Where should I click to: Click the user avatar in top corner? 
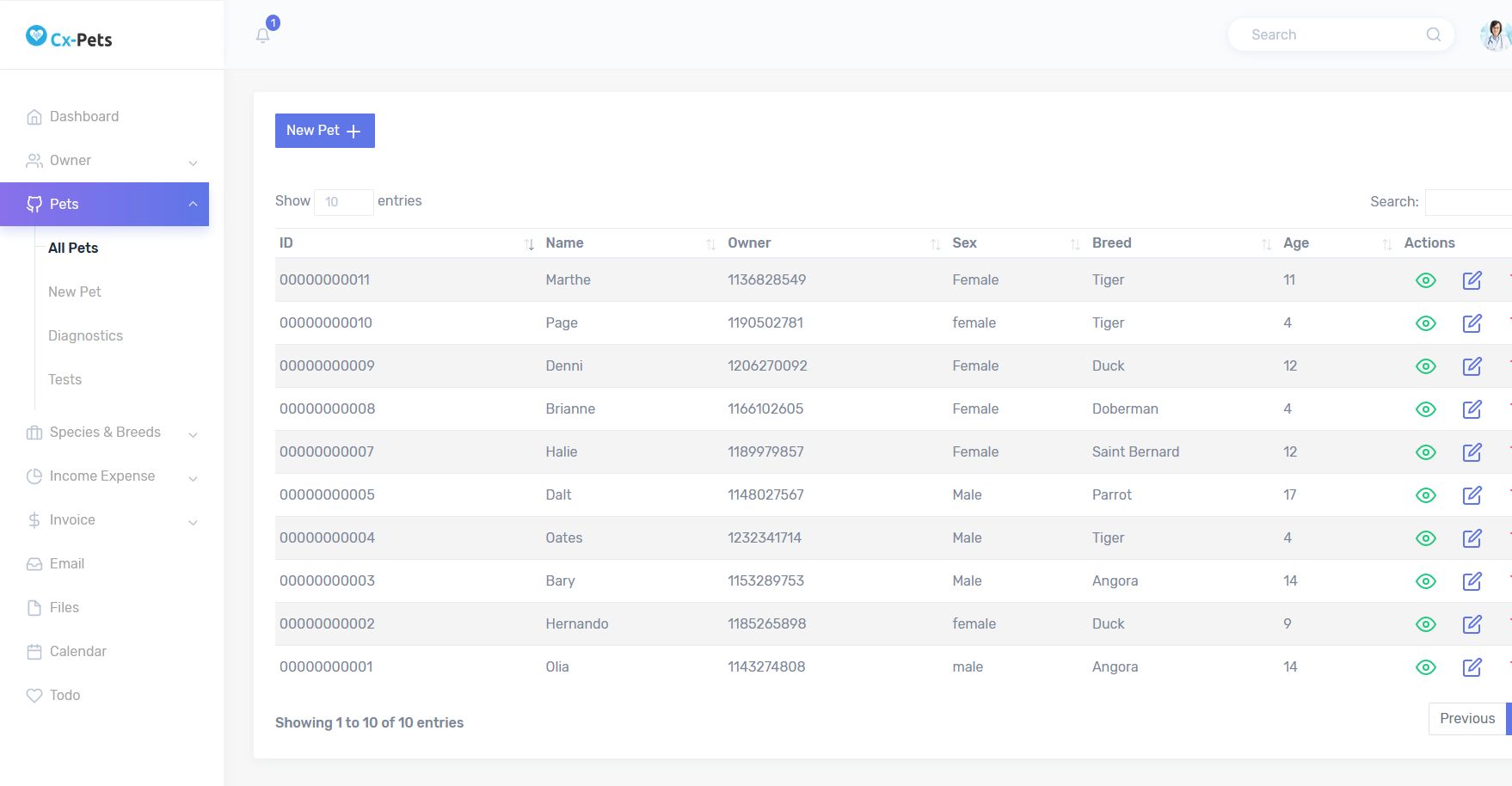tap(1496, 35)
